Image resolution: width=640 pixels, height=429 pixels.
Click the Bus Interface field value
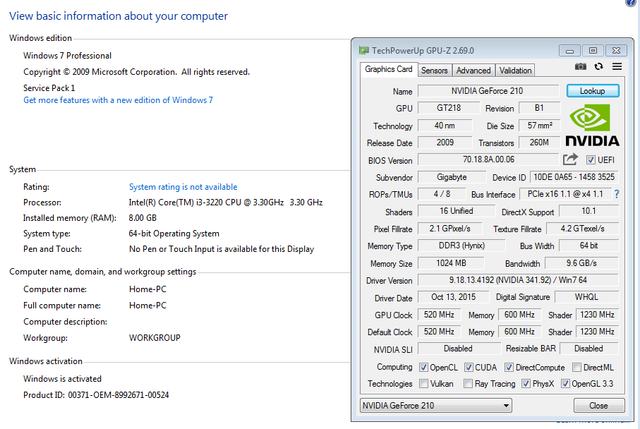point(565,194)
